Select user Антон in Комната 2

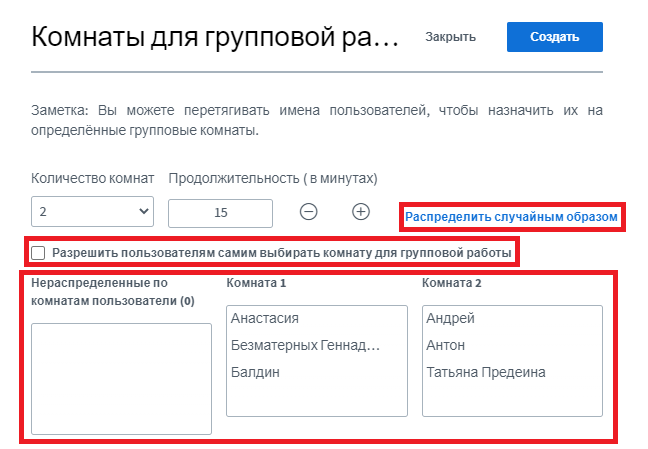(x=446, y=345)
